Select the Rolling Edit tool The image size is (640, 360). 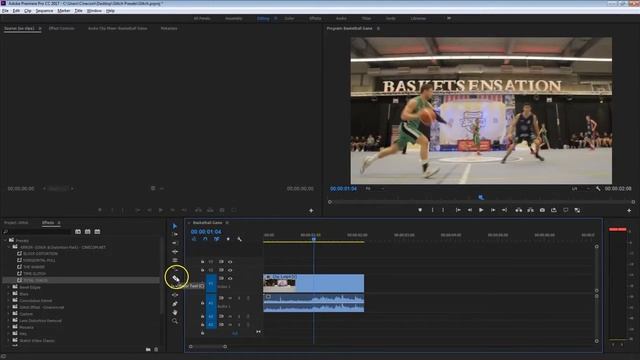click(175, 251)
